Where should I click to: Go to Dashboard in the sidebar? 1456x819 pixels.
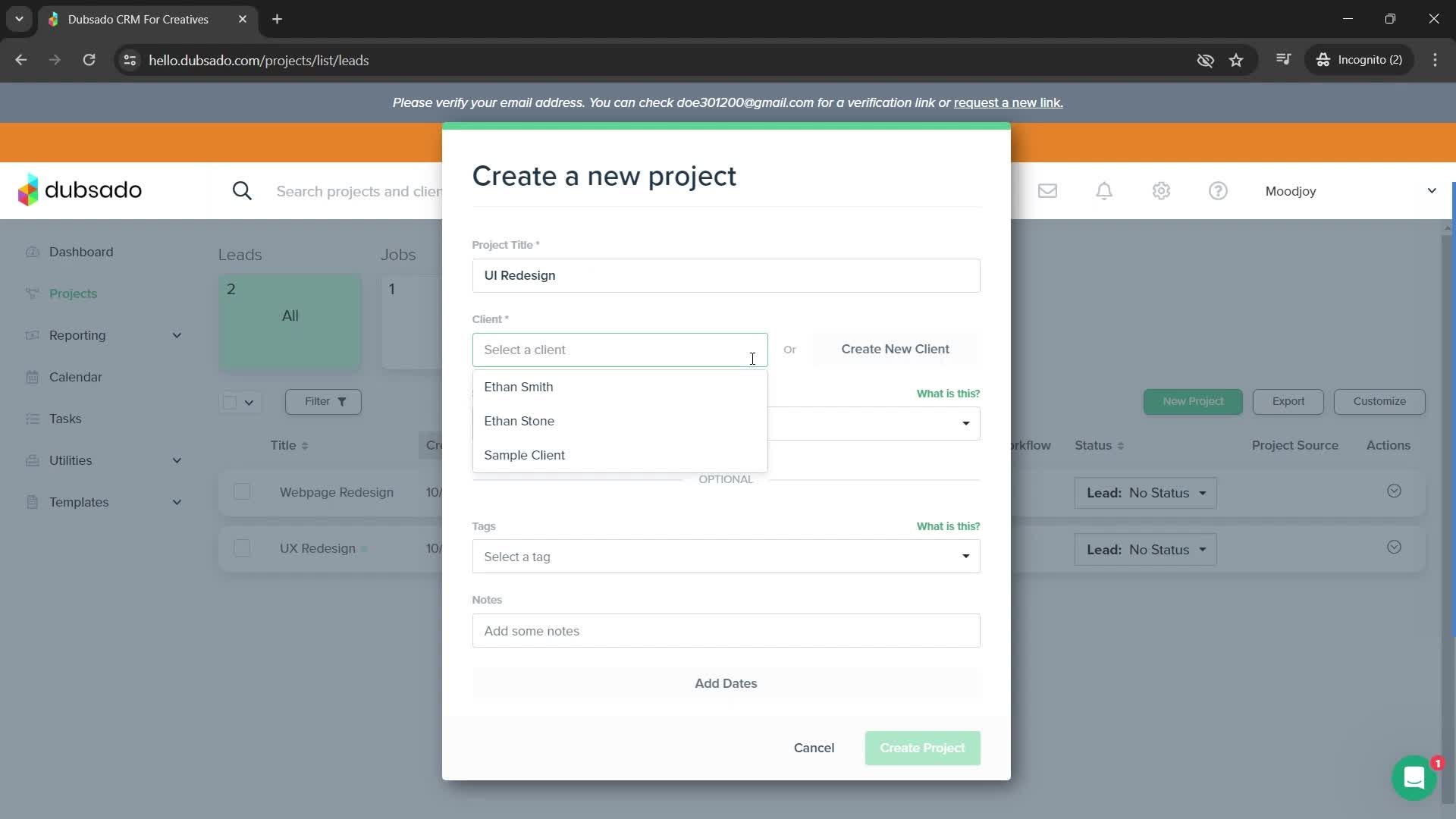point(81,252)
